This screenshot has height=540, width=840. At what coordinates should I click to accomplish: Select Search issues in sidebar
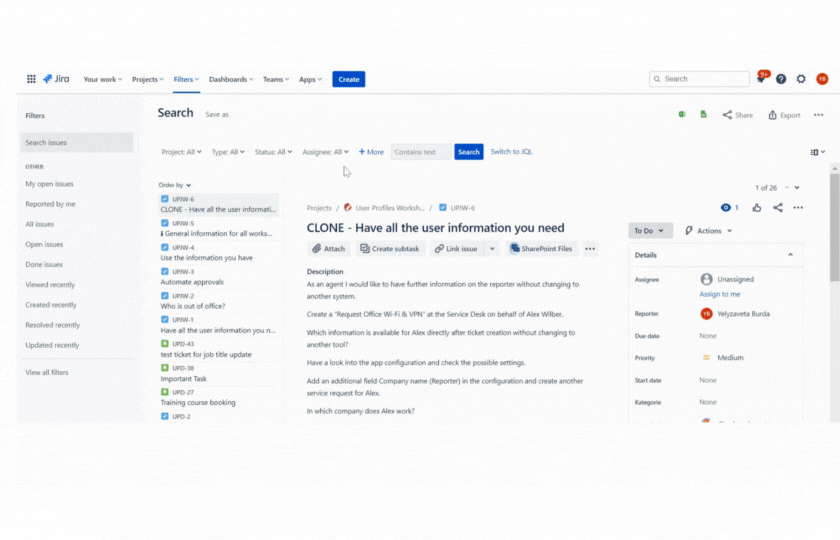[x=77, y=142]
